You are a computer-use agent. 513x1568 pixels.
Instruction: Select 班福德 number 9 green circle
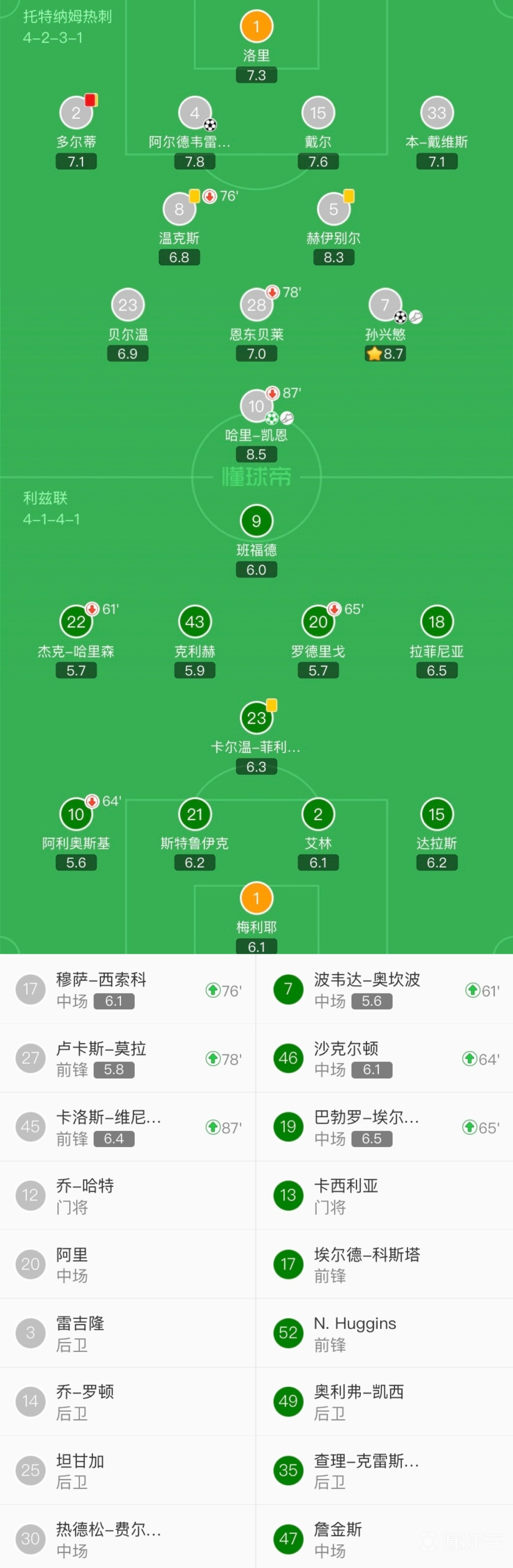(256, 521)
